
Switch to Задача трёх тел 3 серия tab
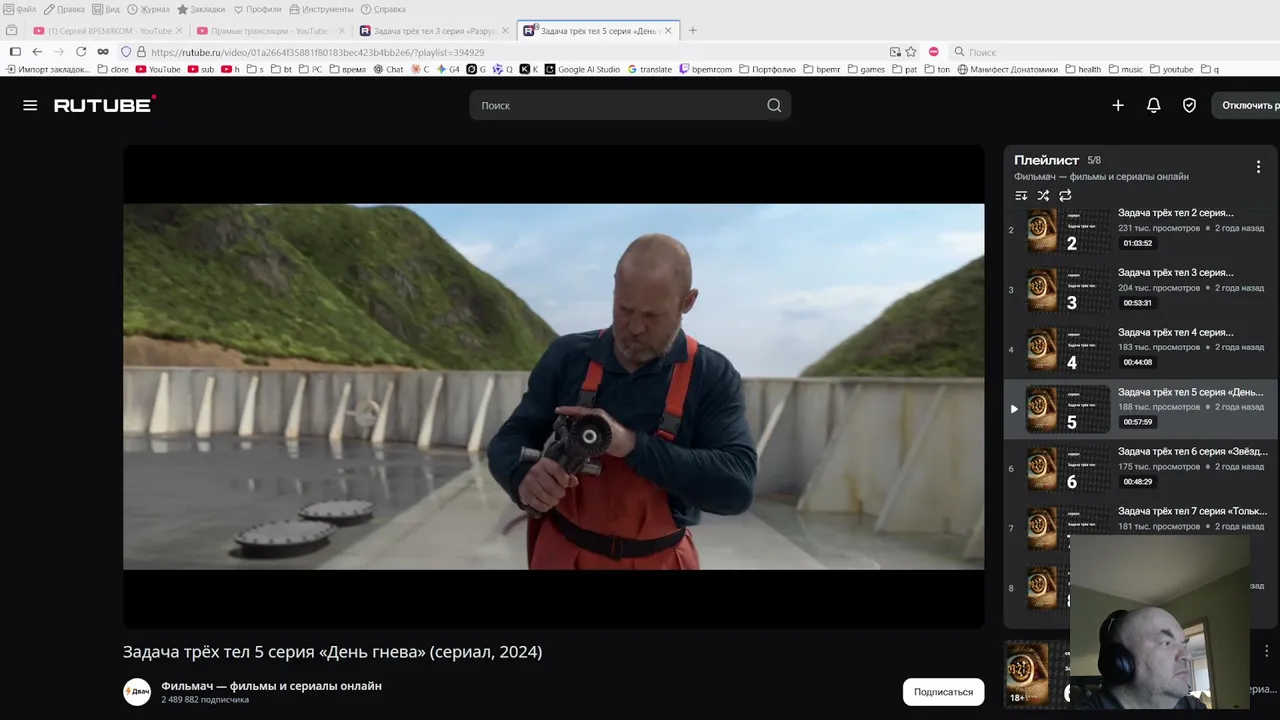pyautogui.click(x=434, y=31)
